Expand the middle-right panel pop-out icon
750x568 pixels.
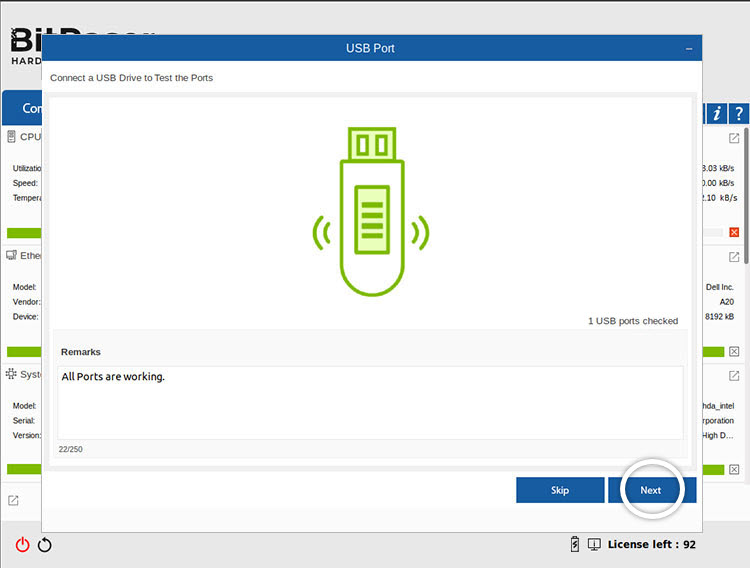tap(734, 256)
